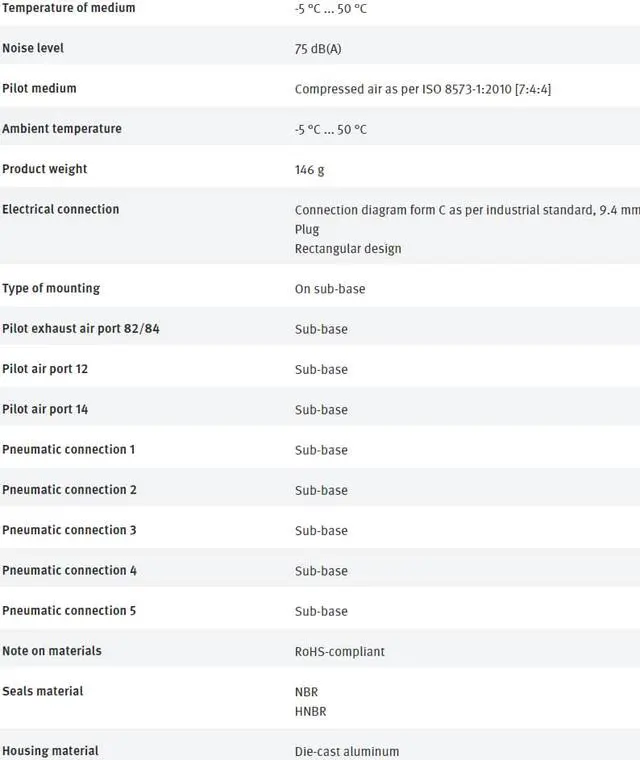Click the "Type of mounting" label
This screenshot has height=760, width=640.
[51, 288]
